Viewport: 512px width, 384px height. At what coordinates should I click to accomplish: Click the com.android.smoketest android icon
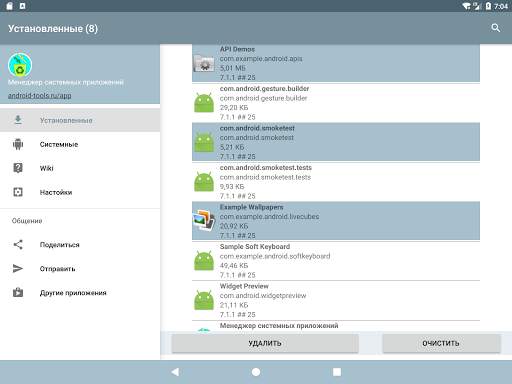[204, 142]
